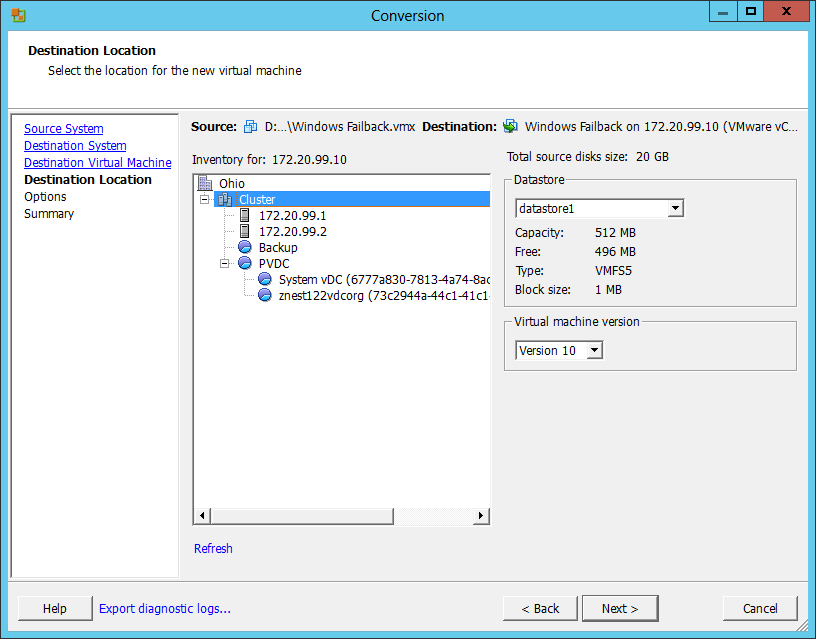
Task: Select the Cluster tree row
Action: (352, 199)
